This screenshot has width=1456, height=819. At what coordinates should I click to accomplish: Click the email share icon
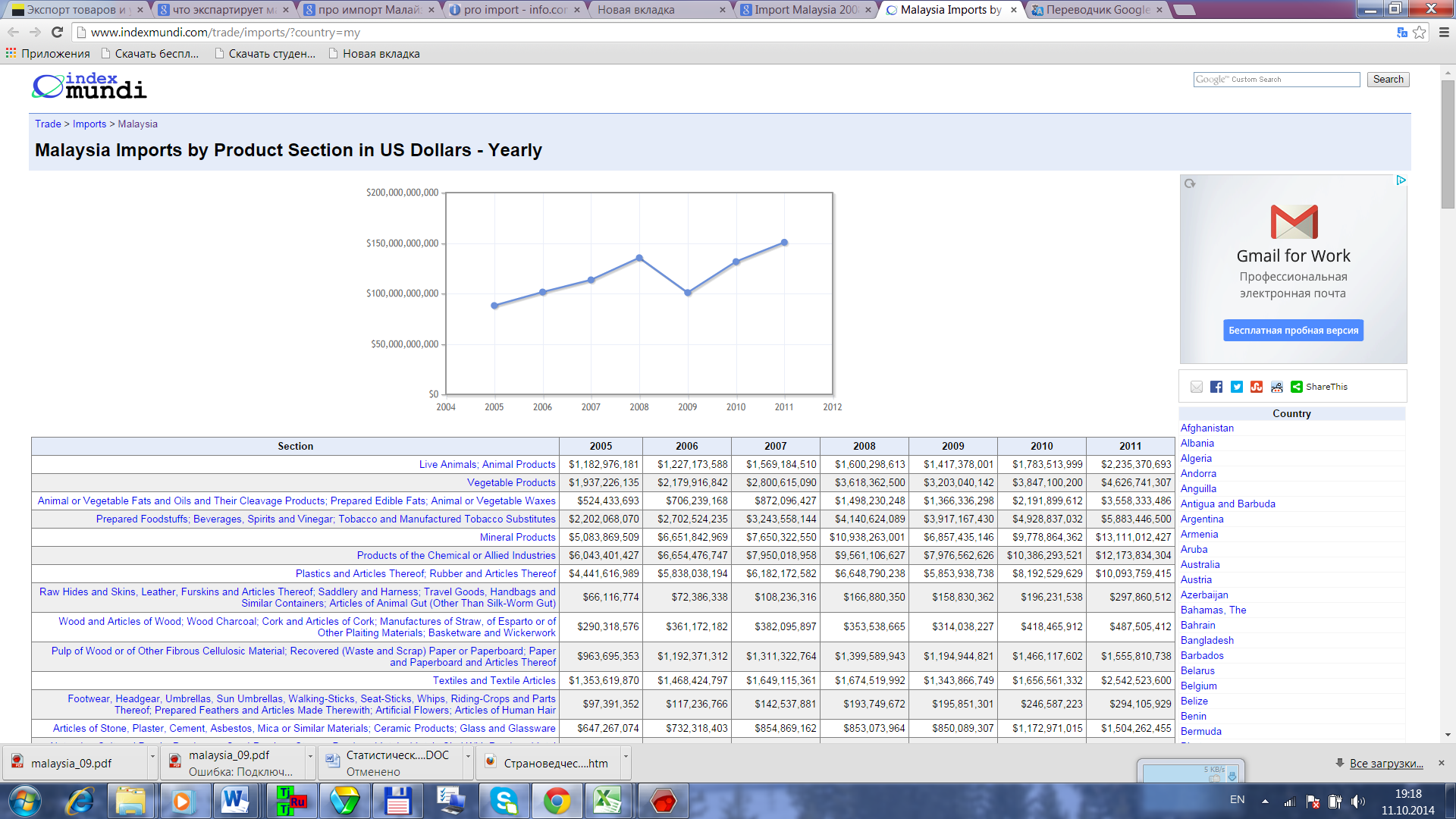pos(1197,387)
